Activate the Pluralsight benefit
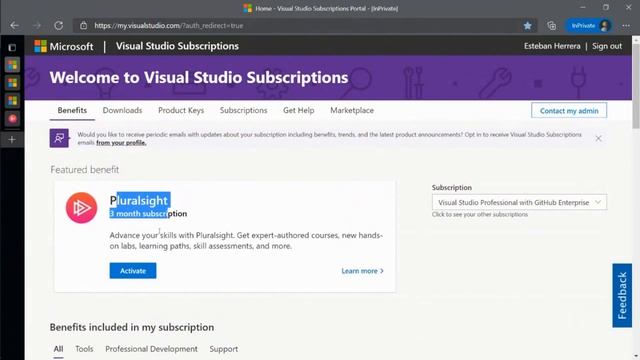This screenshot has width=640, height=360. (133, 271)
